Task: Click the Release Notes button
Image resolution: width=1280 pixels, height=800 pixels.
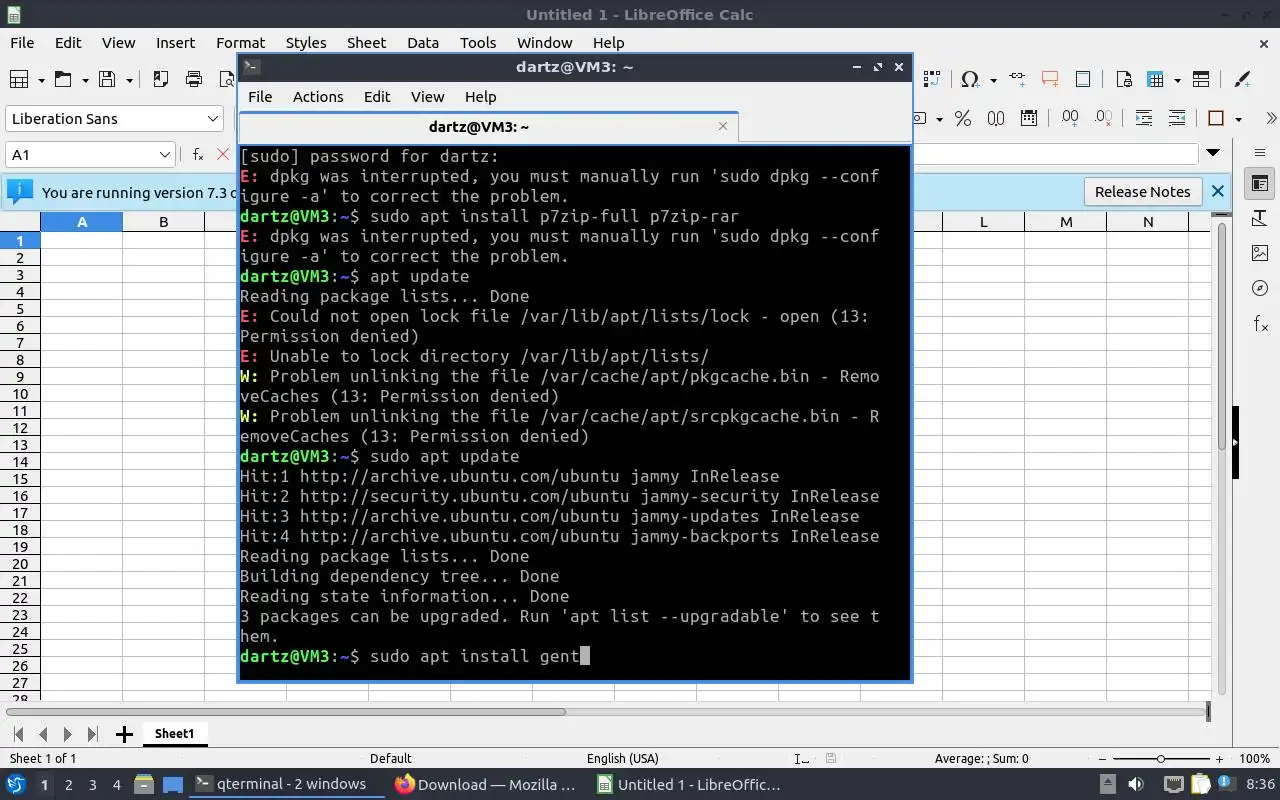Action: point(1142,192)
